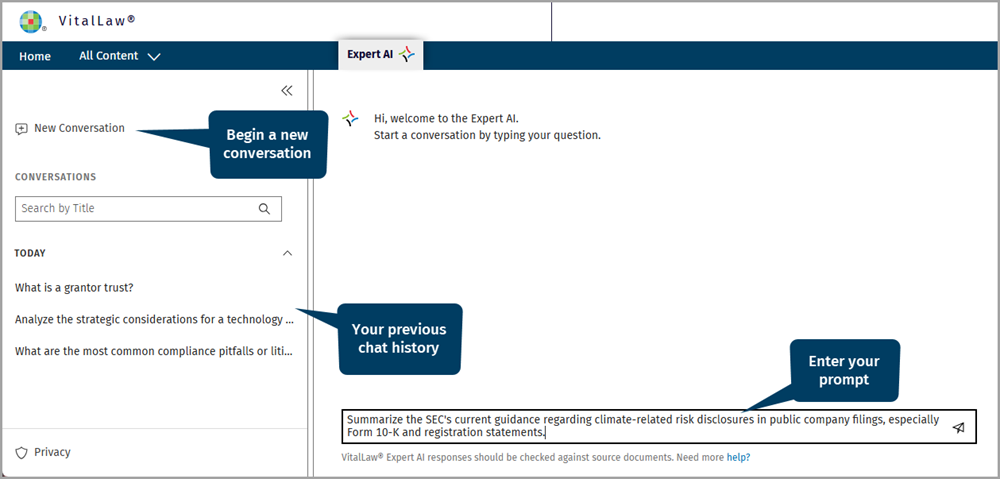This screenshot has width=1000, height=479.
Task: Click the New Conversation chat icon
Action: pos(22,128)
